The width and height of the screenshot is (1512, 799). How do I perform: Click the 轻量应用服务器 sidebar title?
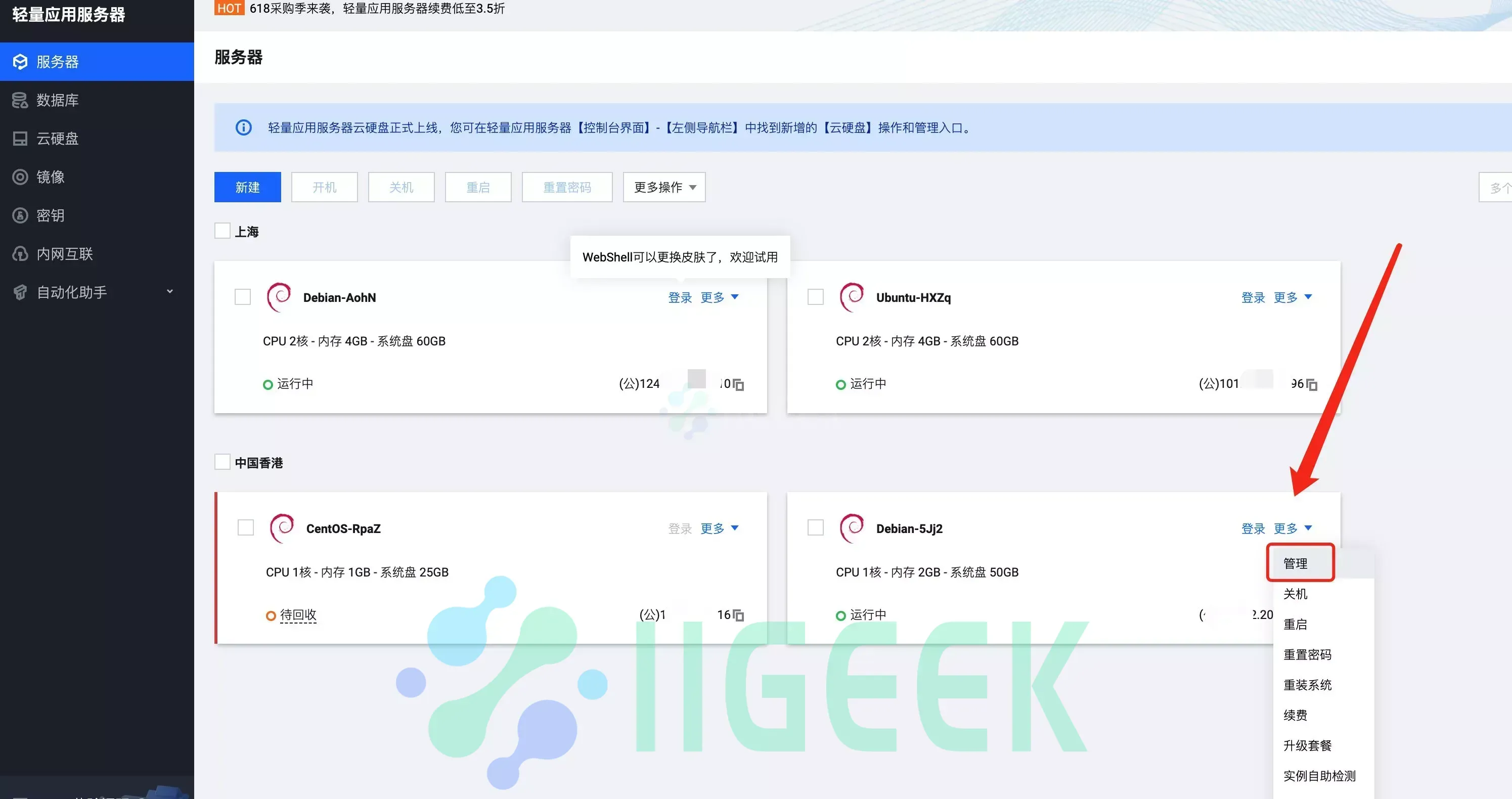(x=69, y=14)
